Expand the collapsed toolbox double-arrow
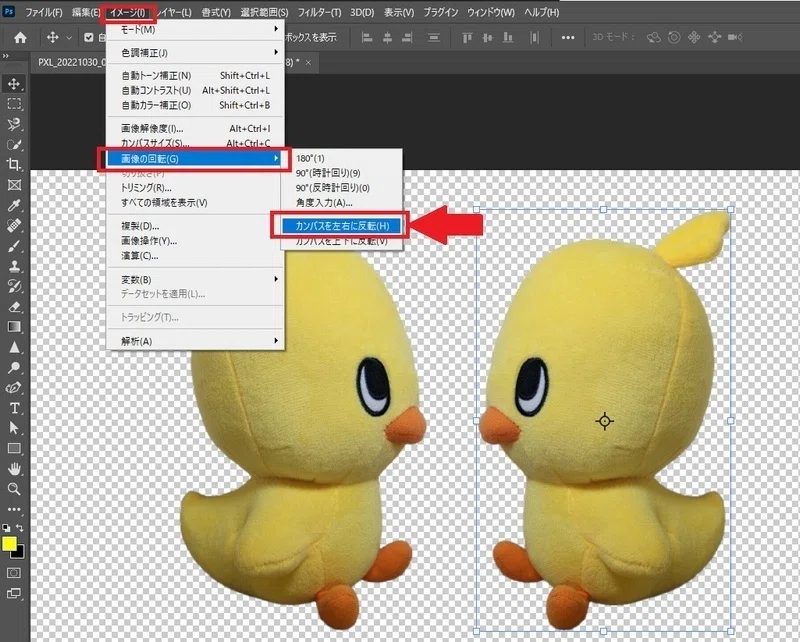This screenshot has width=800, height=642. 6,56
